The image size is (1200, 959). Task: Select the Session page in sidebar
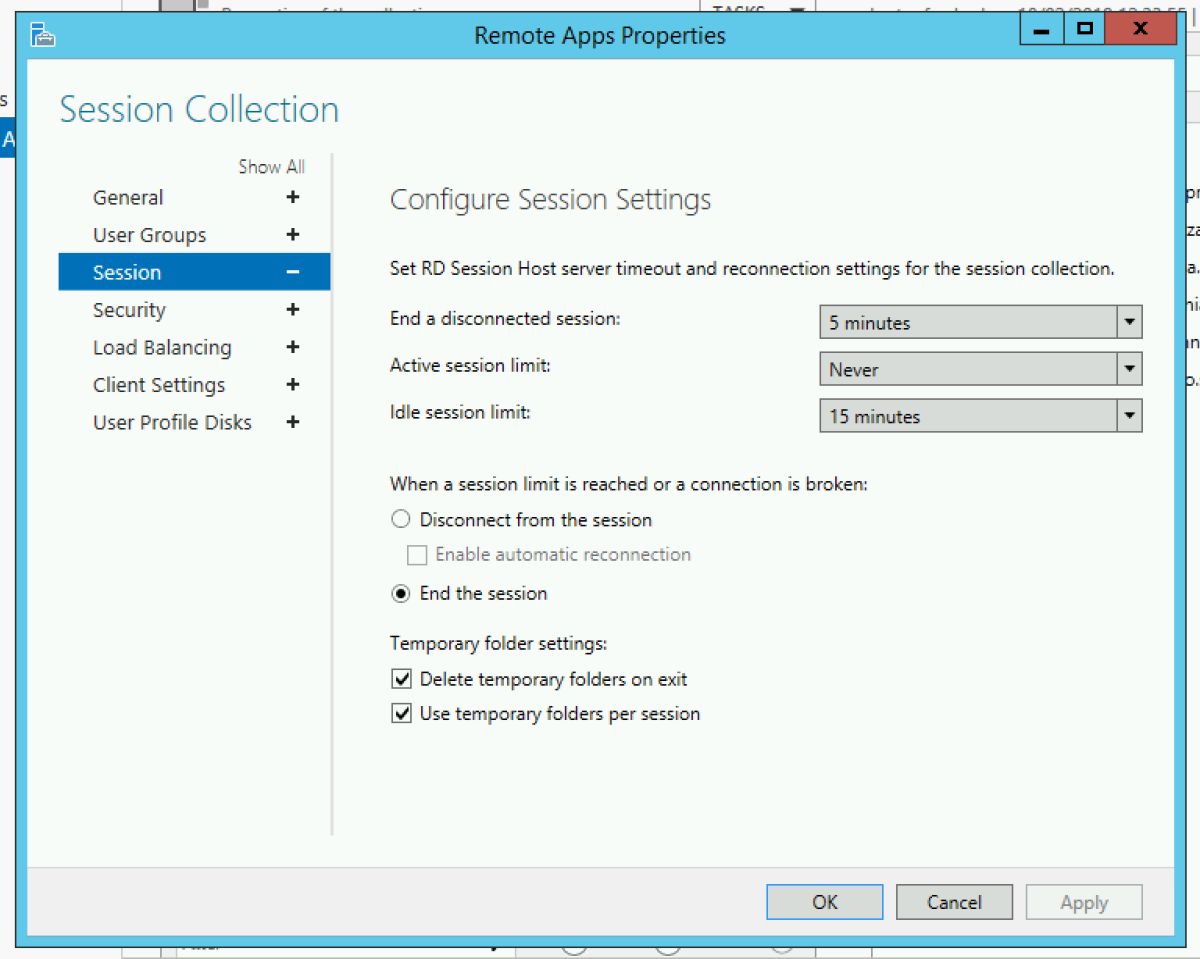click(194, 273)
